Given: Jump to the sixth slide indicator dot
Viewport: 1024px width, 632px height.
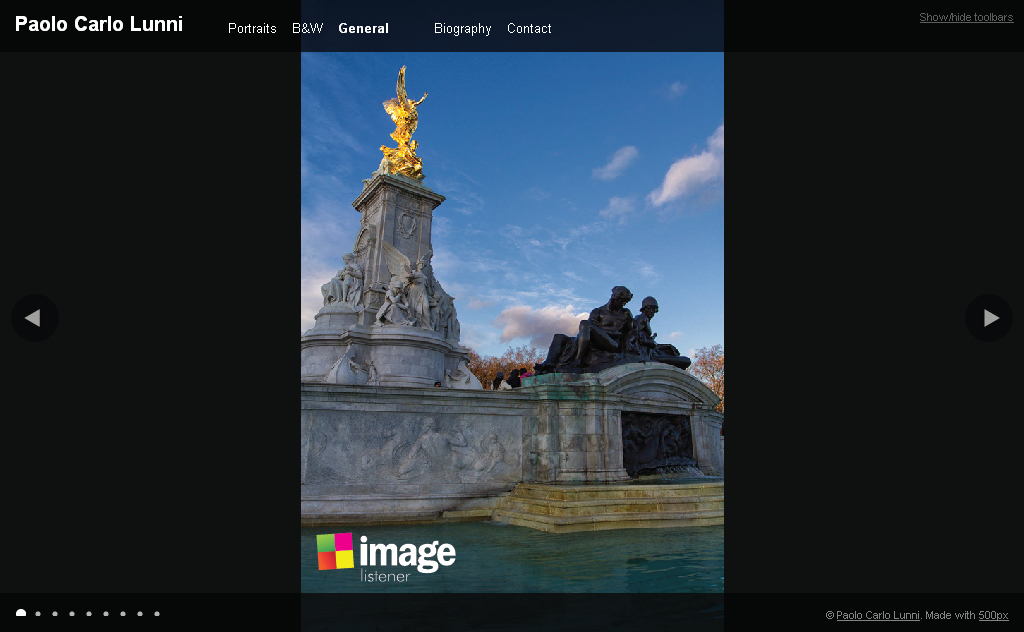Looking at the screenshot, I should (106, 614).
